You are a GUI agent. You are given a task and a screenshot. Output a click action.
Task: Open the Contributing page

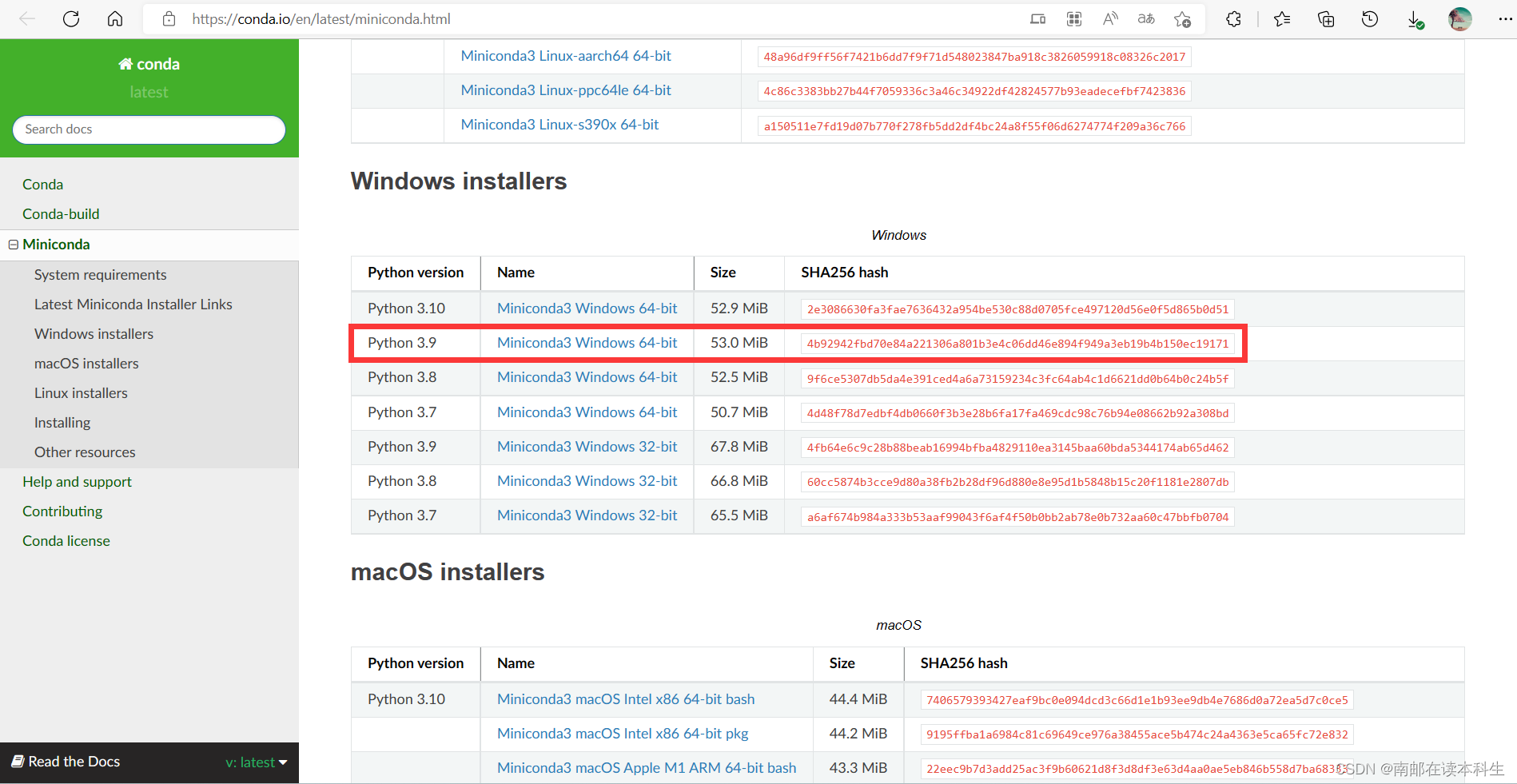[x=62, y=511]
